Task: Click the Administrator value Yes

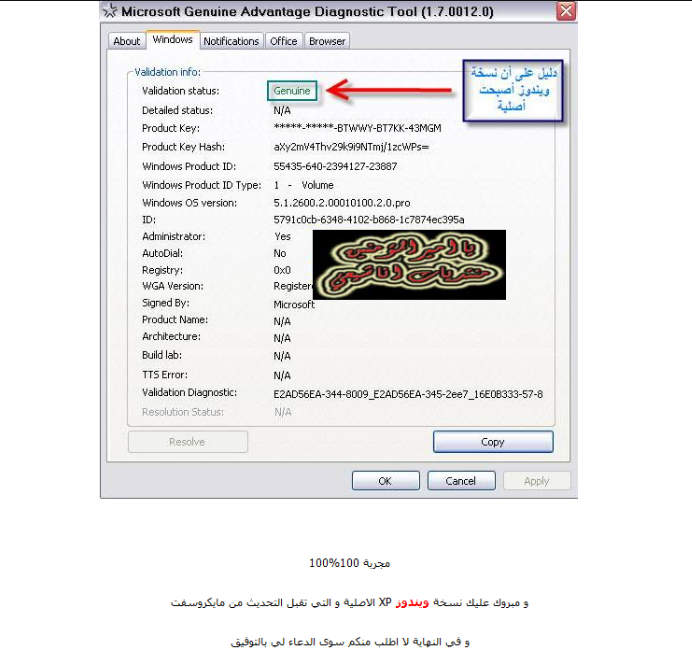Action: 282,237
